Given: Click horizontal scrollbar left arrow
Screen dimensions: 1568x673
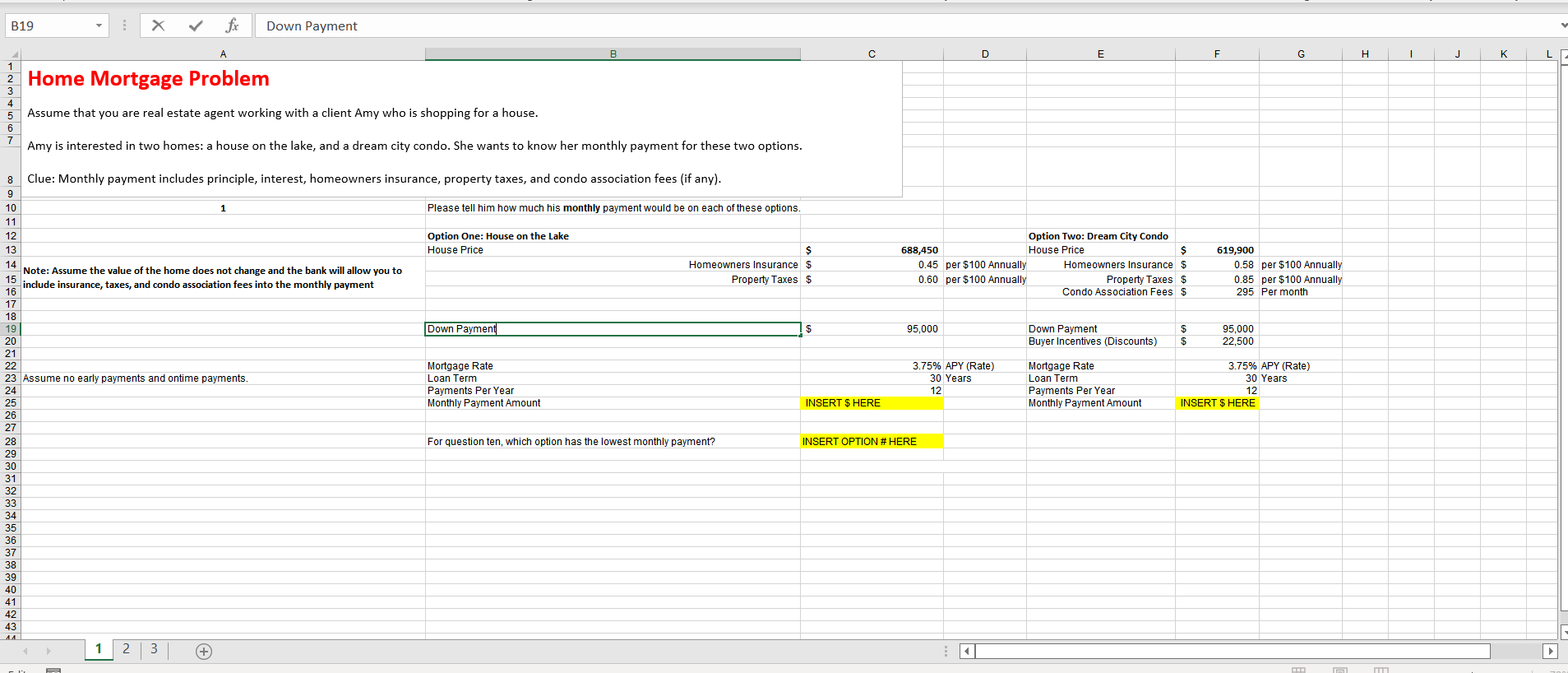Looking at the screenshot, I should [x=967, y=651].
